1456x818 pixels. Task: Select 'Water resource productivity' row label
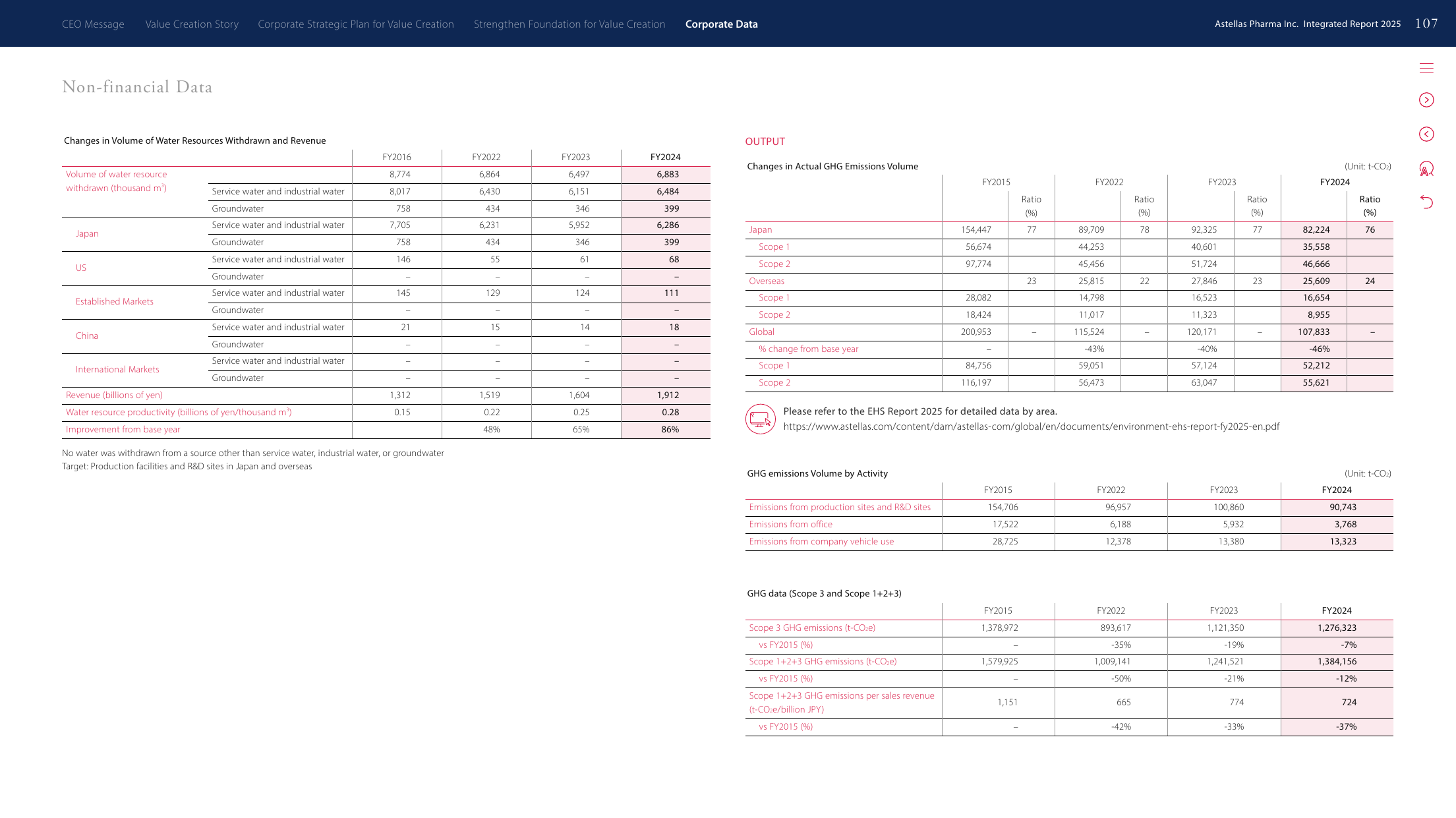click(179, 413)
